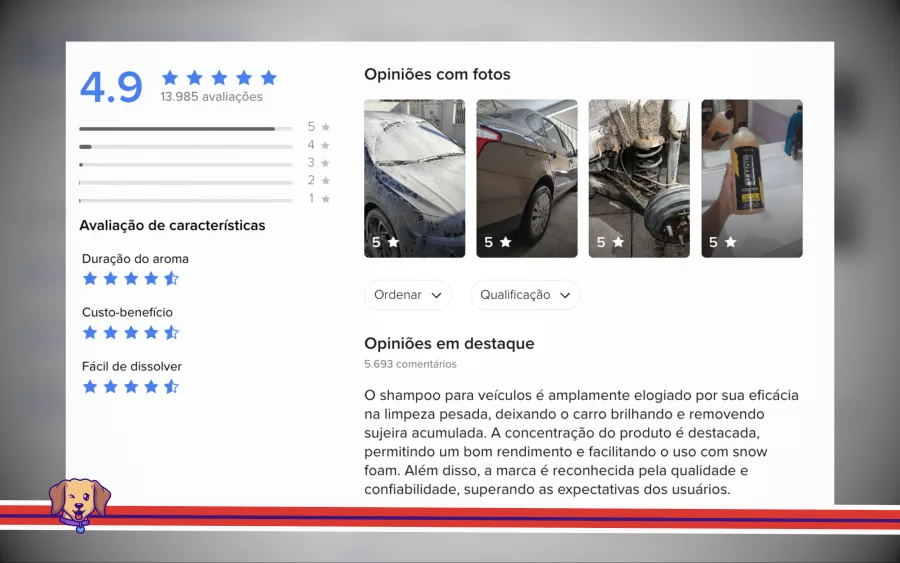The image size is (900, 563).
Task: Open foam-covered car review photo
Action: click(414, 178)
